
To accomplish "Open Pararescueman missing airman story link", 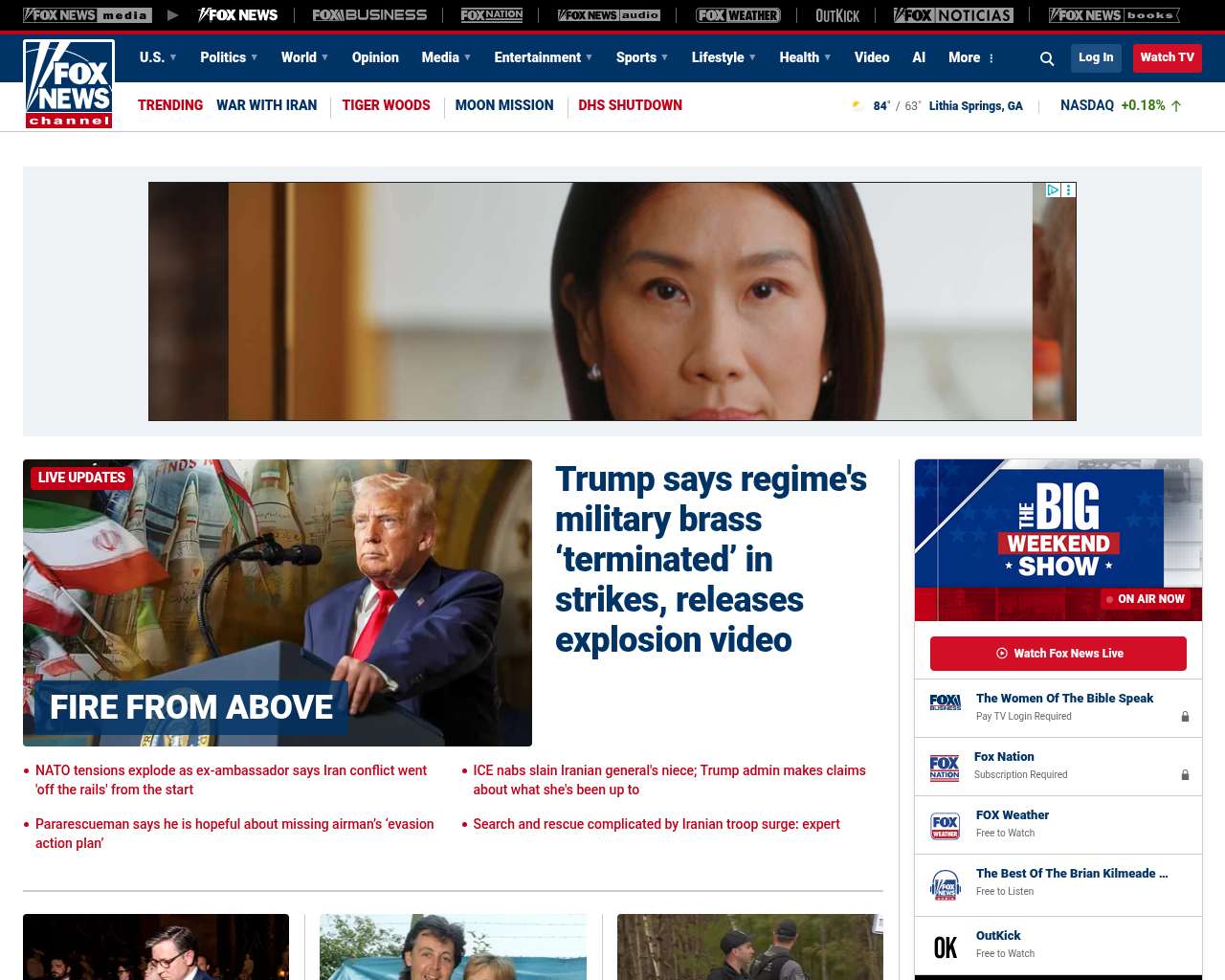I will (234, 834).
